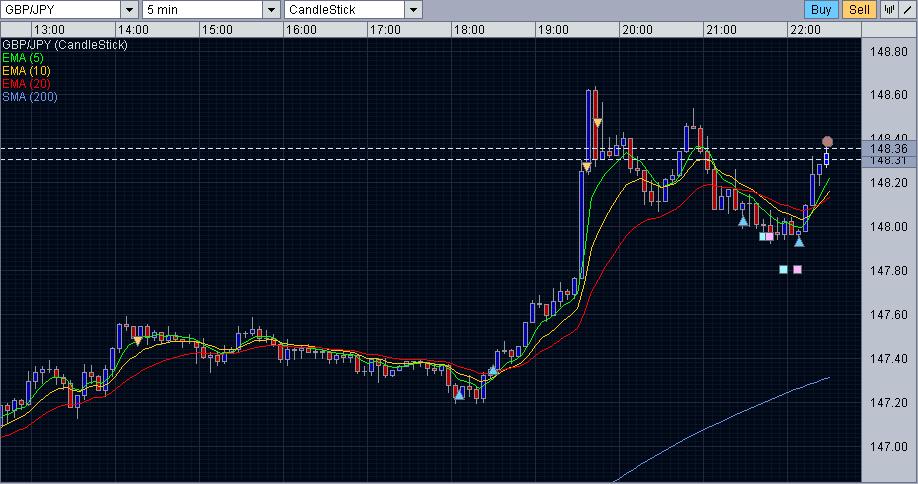The height and width of the screenshot is (484, 918).
Task: Click the blue Buy button
Action: [x=821, y=9]
